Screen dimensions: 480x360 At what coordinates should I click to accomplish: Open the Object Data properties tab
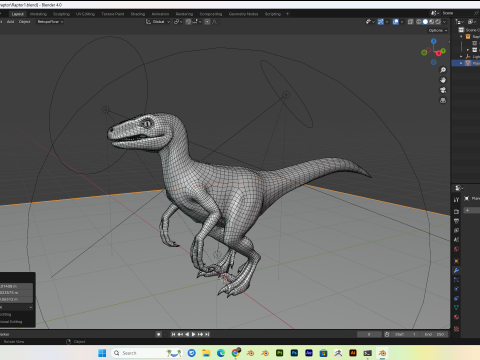(x=456, y=308)
